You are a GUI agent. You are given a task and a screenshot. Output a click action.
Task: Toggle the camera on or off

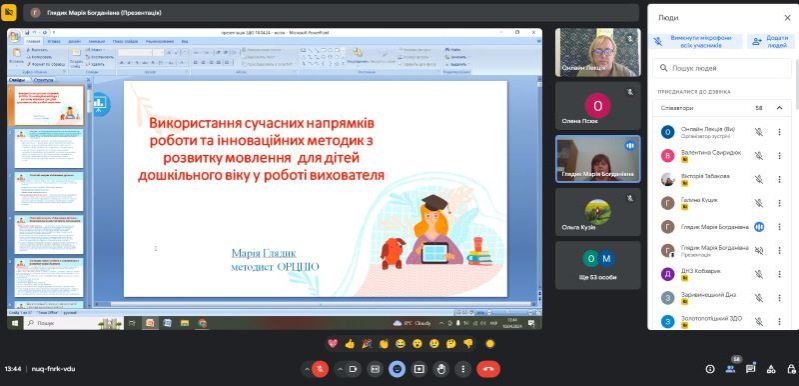[352, 369]
